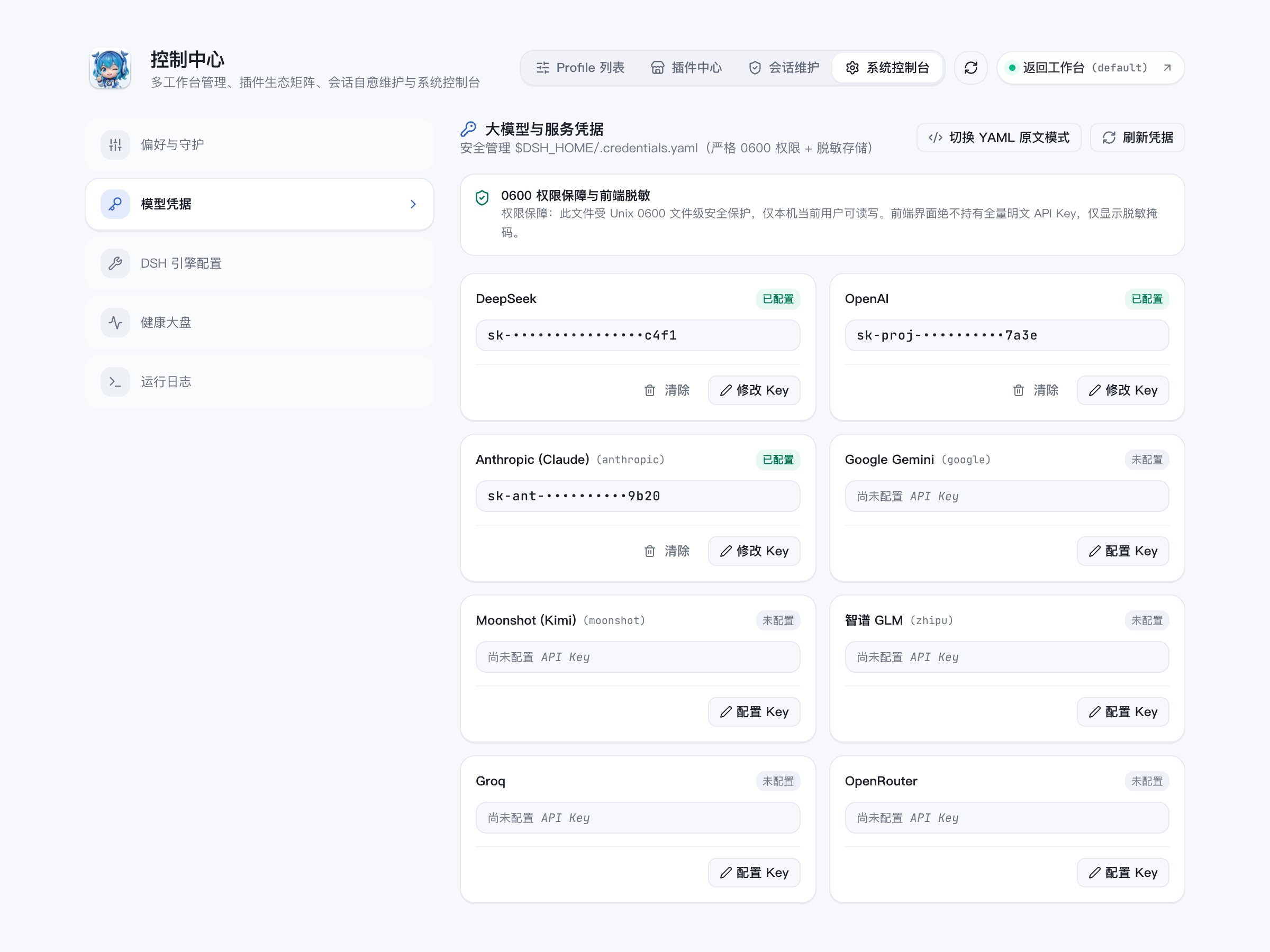
Task: Click the Groq API Key field
Action: pyautogui.click(x=638, y=818)
